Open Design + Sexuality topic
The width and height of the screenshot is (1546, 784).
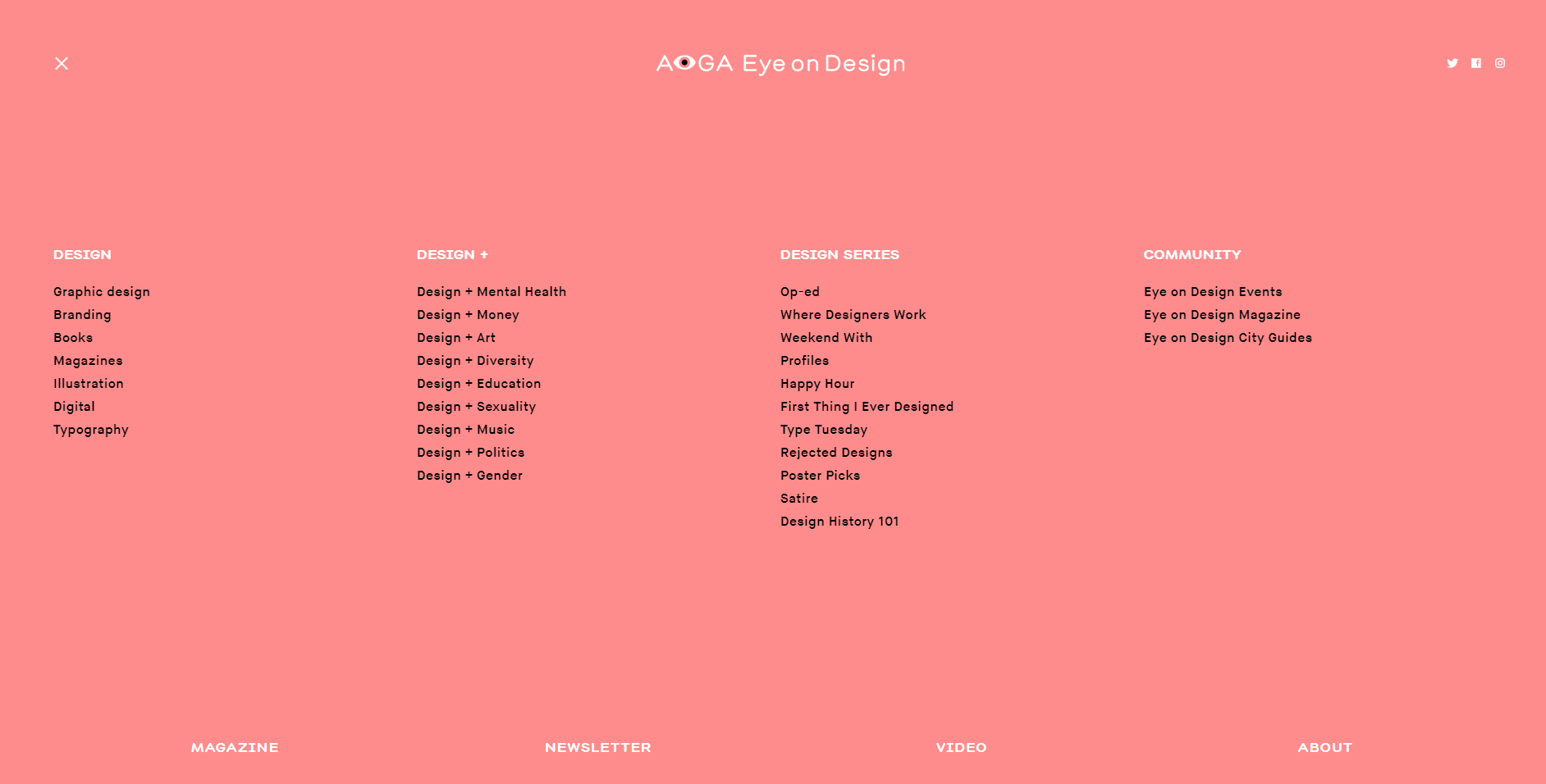click(x=476, y=407)
